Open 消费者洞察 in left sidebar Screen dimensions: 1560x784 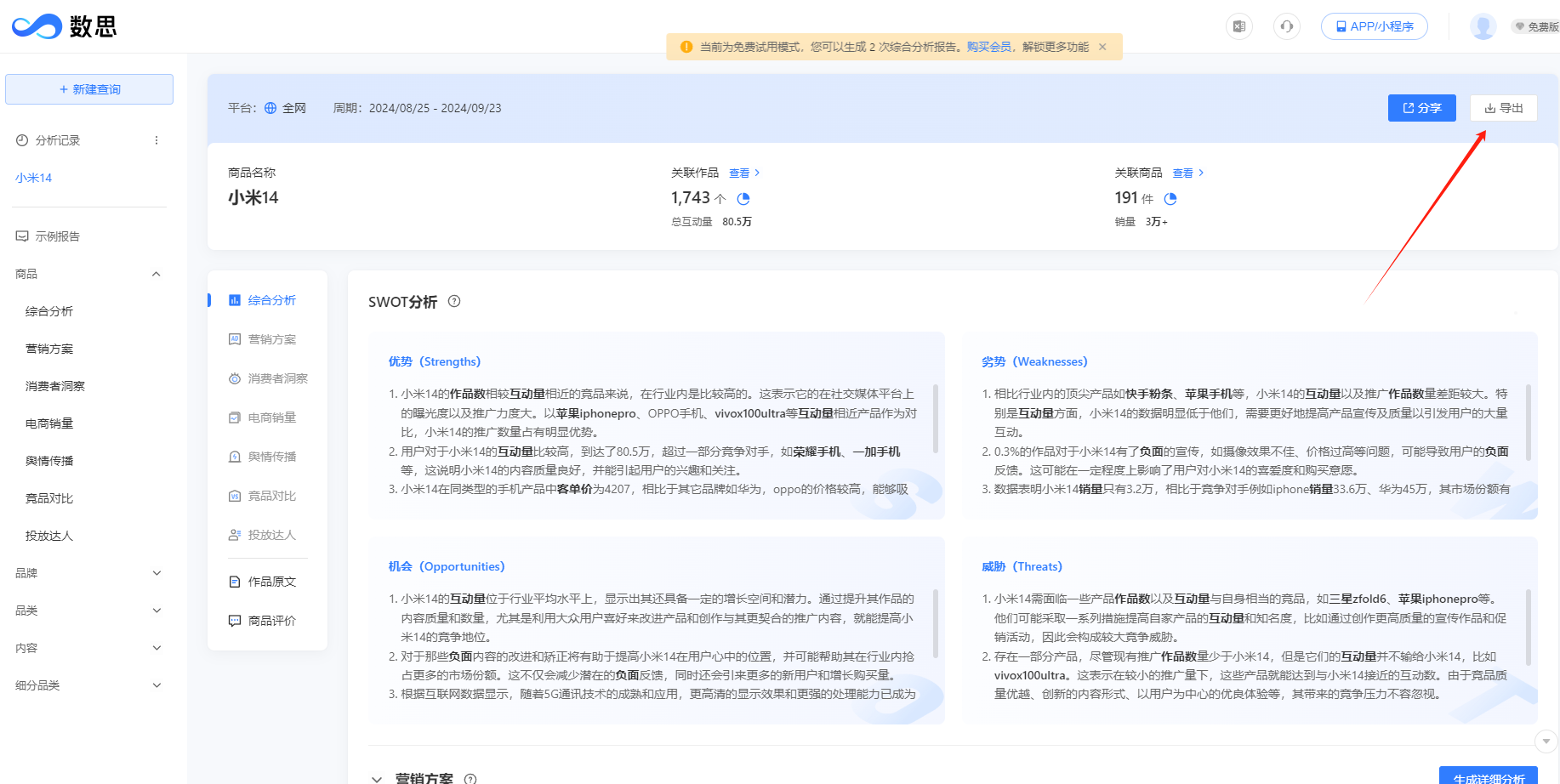pyautogui.click(x=55, y=386)
